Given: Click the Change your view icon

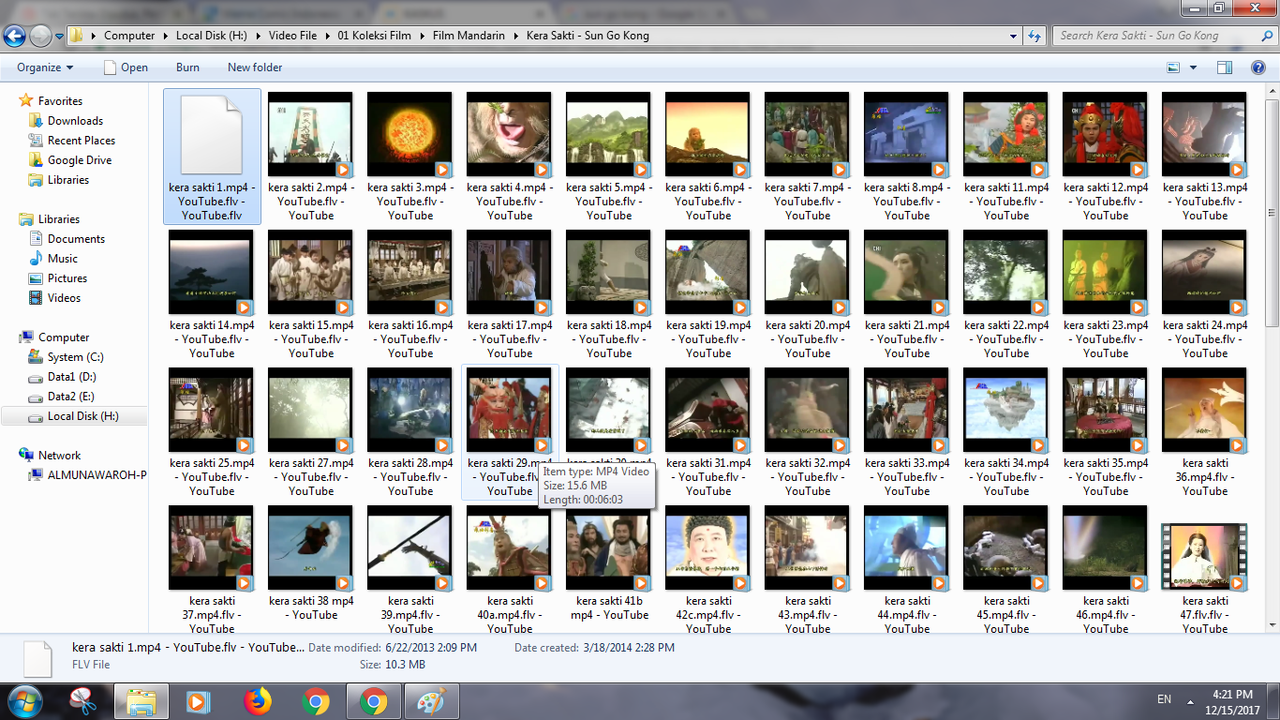Looking at the screenshot, I should (1174, 67).
